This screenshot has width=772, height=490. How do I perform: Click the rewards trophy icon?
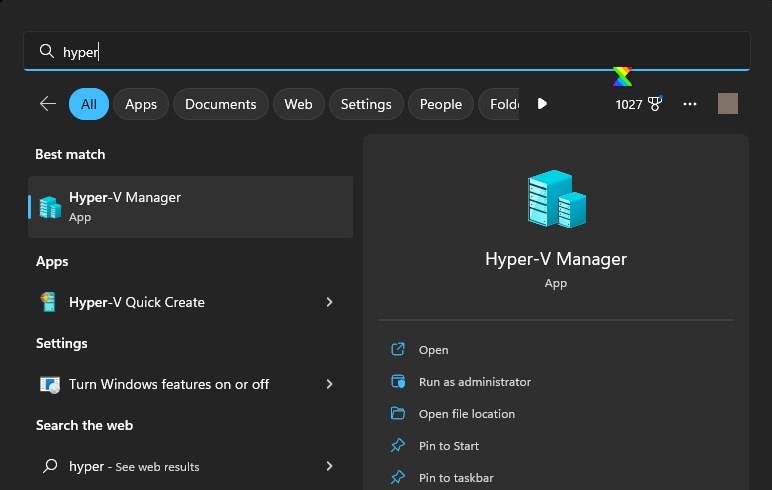click(655, 103)
